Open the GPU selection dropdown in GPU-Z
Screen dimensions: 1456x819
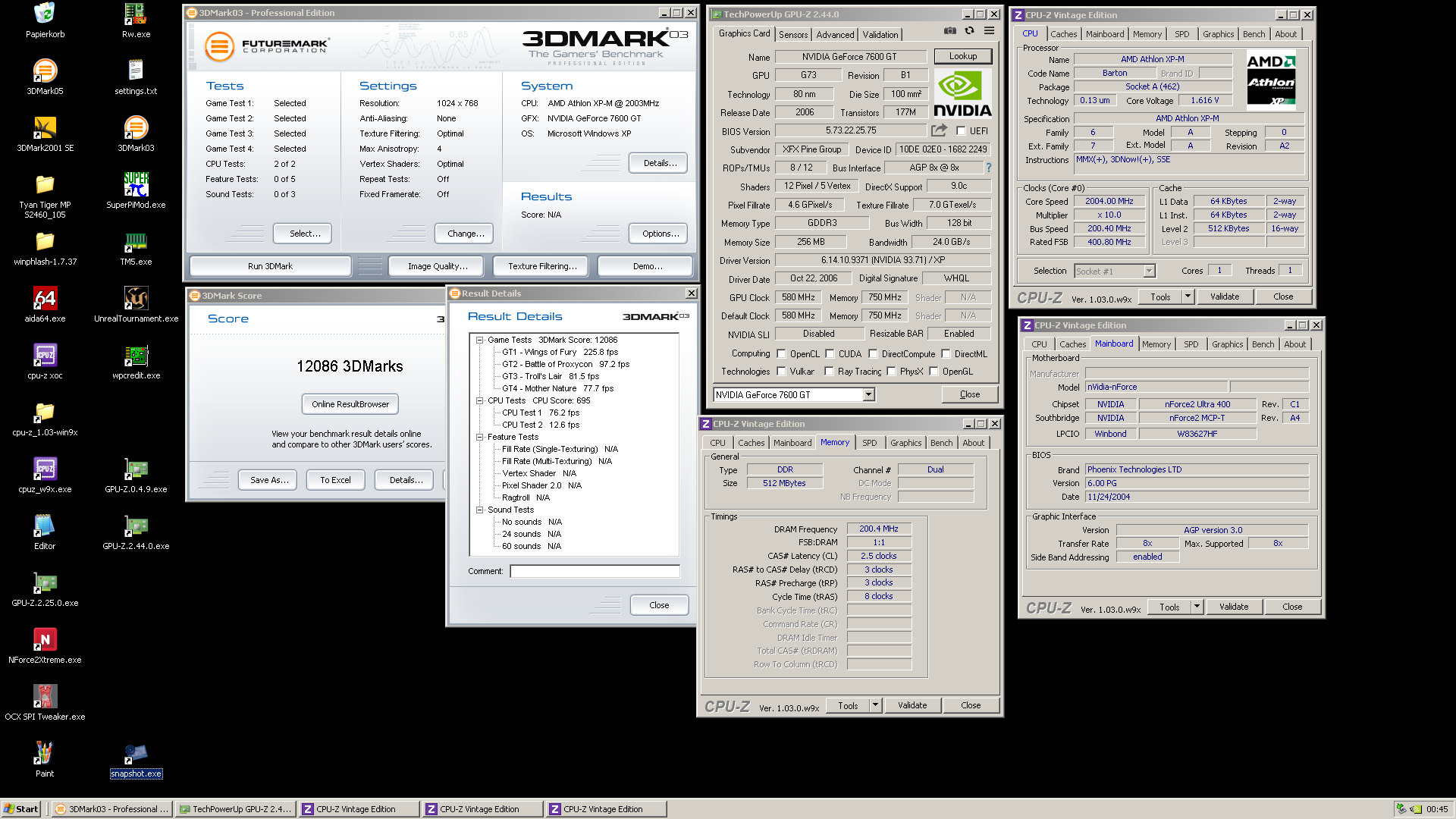[869, 395]
